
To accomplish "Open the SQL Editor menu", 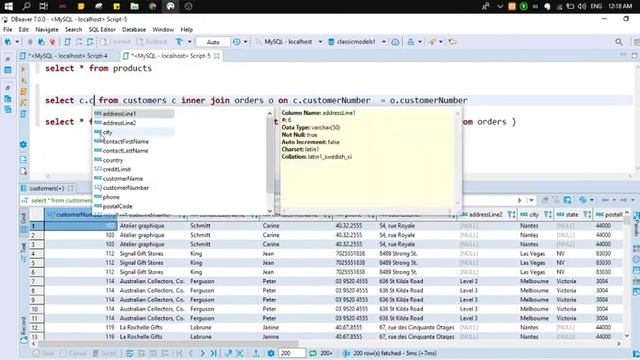I will click(x=102, y=29).
